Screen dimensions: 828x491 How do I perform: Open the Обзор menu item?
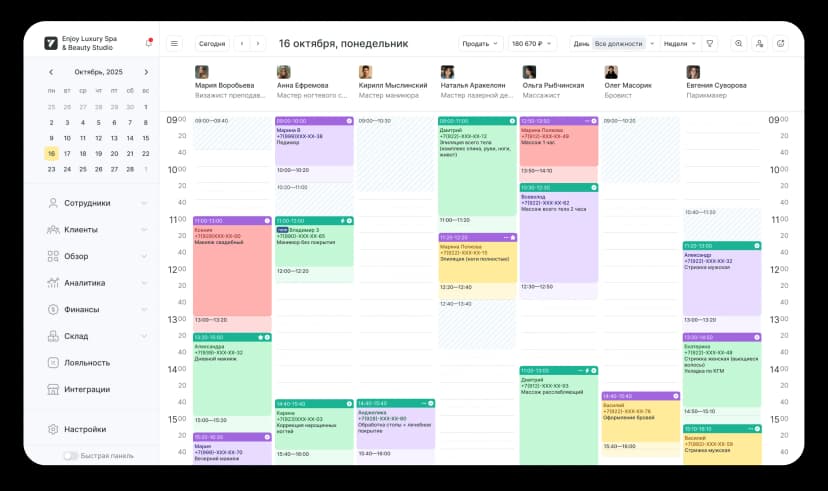[76, 256]
